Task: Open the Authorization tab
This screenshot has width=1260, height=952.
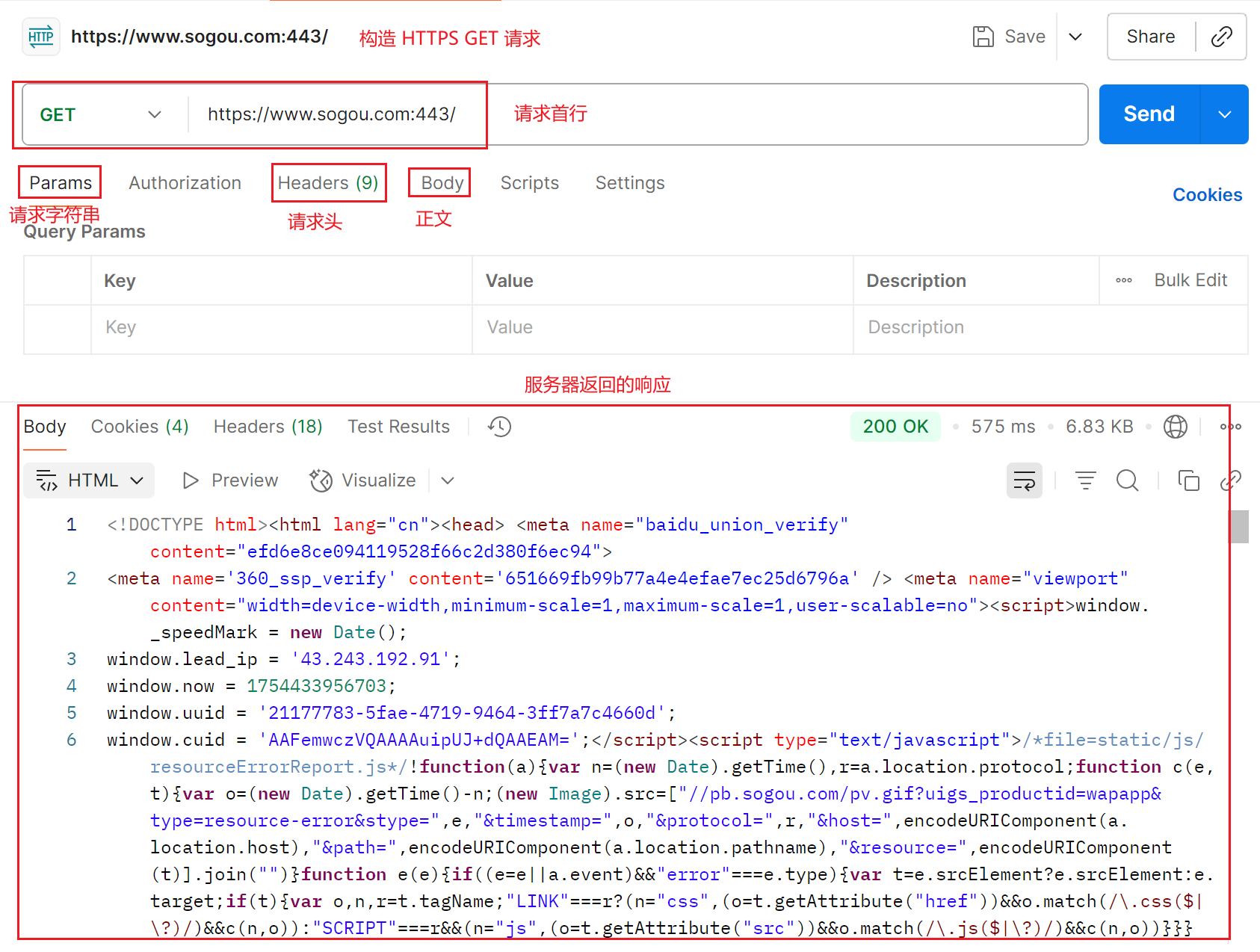Action: [185, 183]
